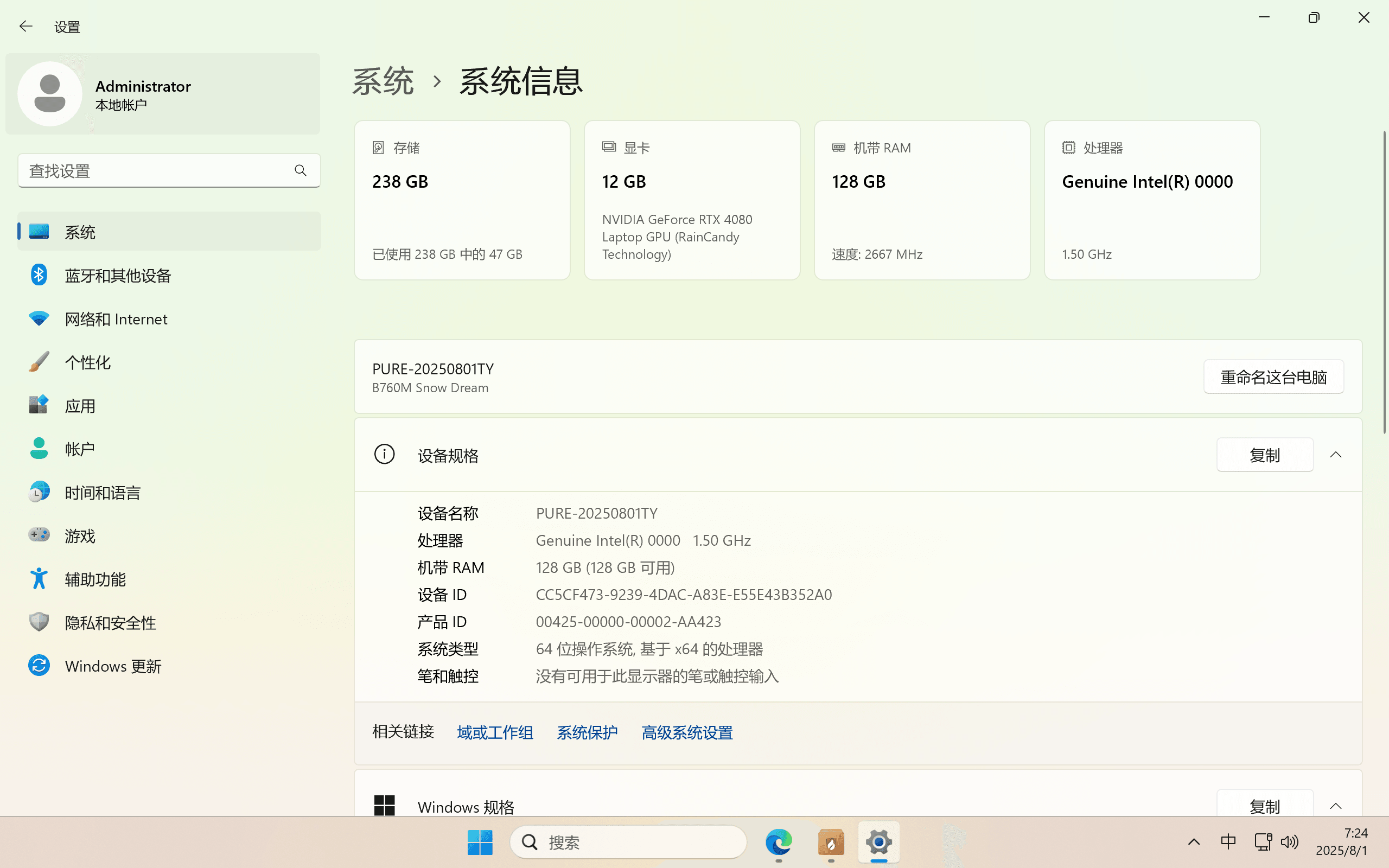Open the 机带 RAM 128 GB card
The width and height of the screenshot is (1389, 868).
coord(922,200)
